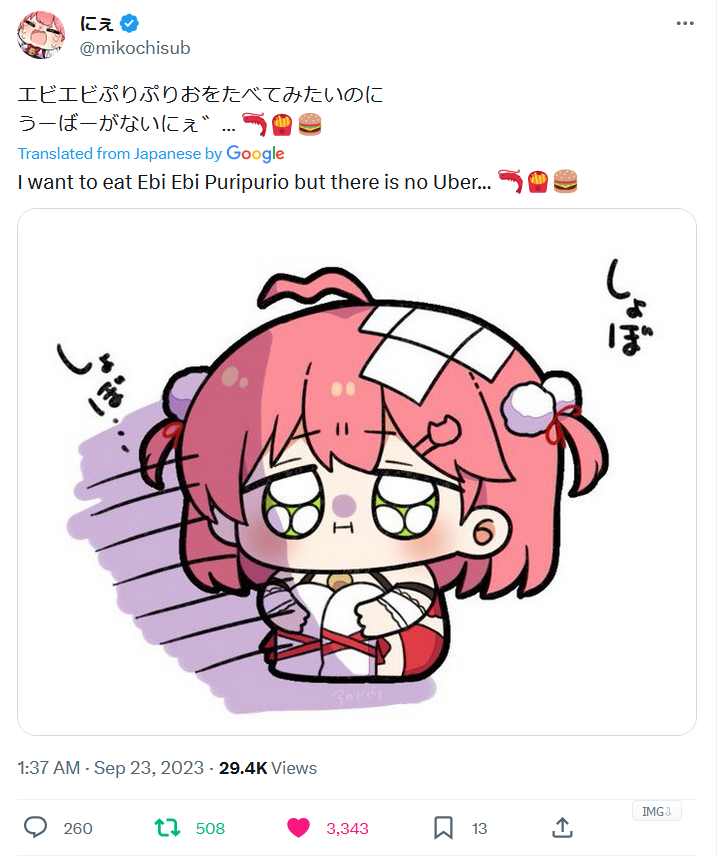Viewport: 720px width, 856px height.
Task: Click the reply speech bubble icon
Action: point(35,827)
